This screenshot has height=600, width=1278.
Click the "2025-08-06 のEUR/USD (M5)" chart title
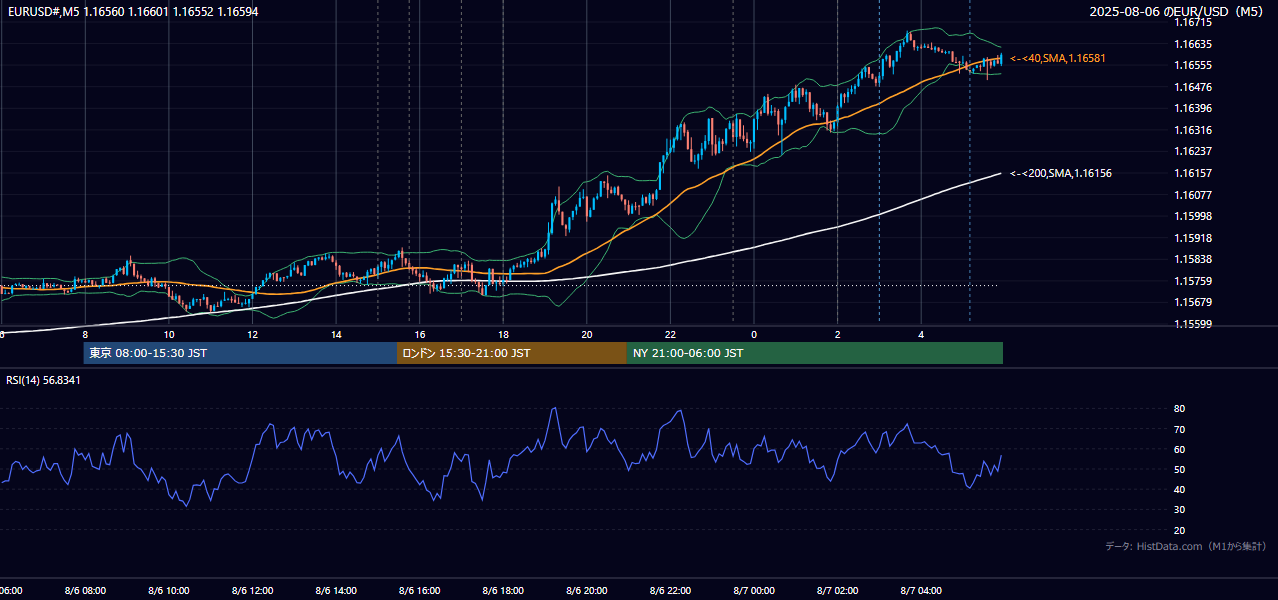[x=1178, y=12]
